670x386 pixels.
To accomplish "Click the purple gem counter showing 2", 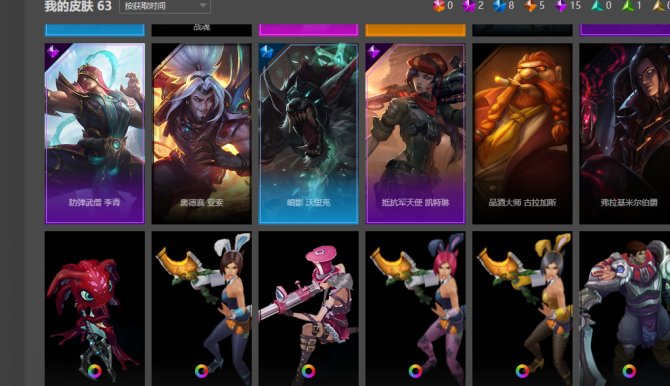I will [x=473, y=6].
